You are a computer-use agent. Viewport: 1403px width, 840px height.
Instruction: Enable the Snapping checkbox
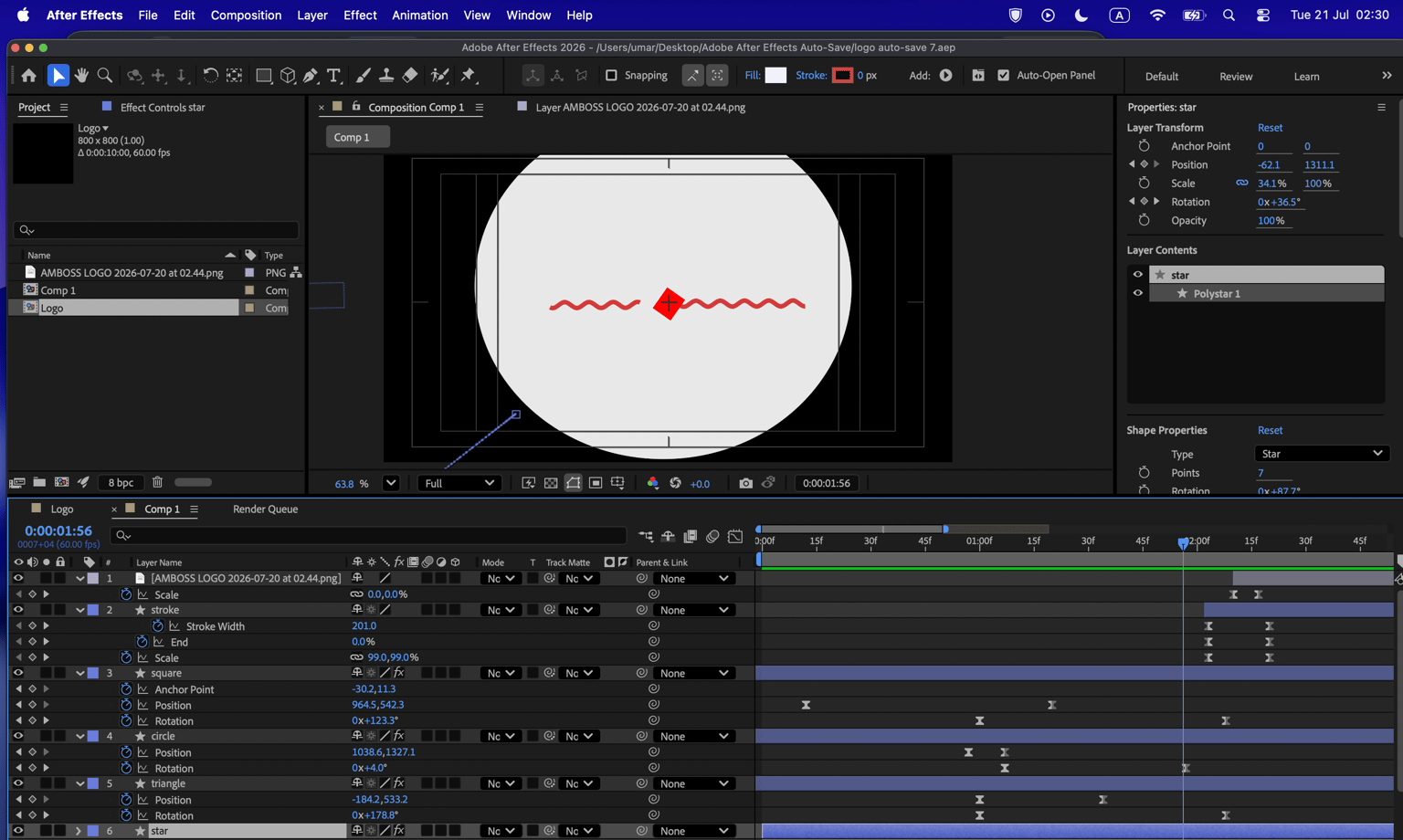point(611,76)
